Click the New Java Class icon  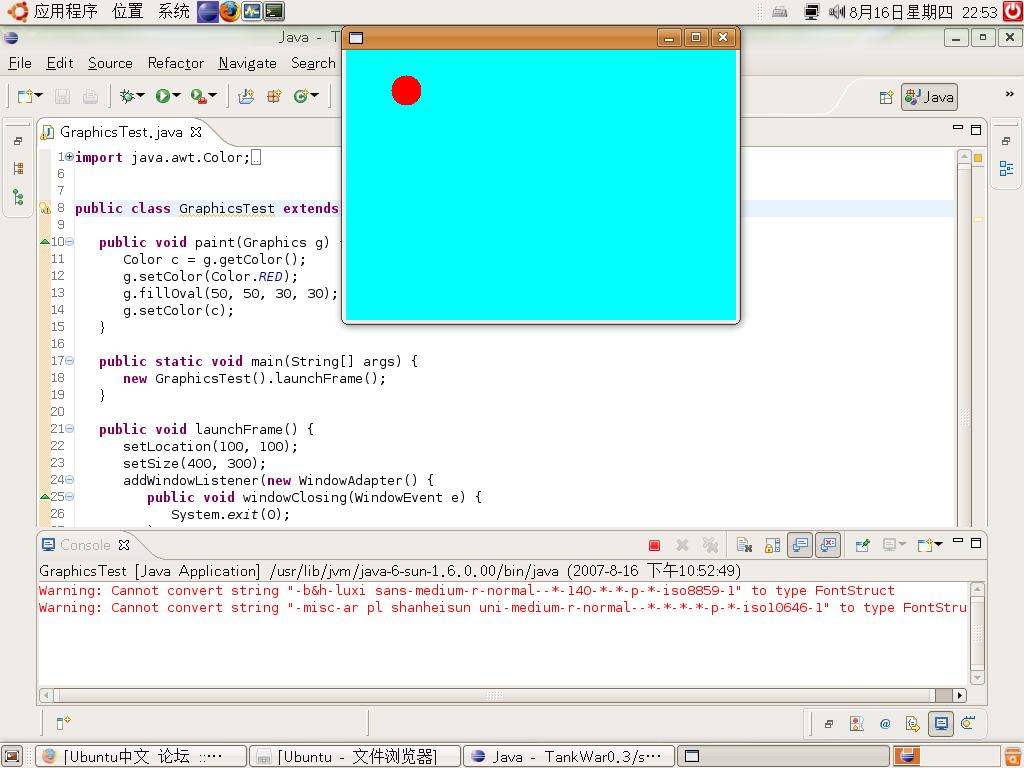(x=300, y=97)
